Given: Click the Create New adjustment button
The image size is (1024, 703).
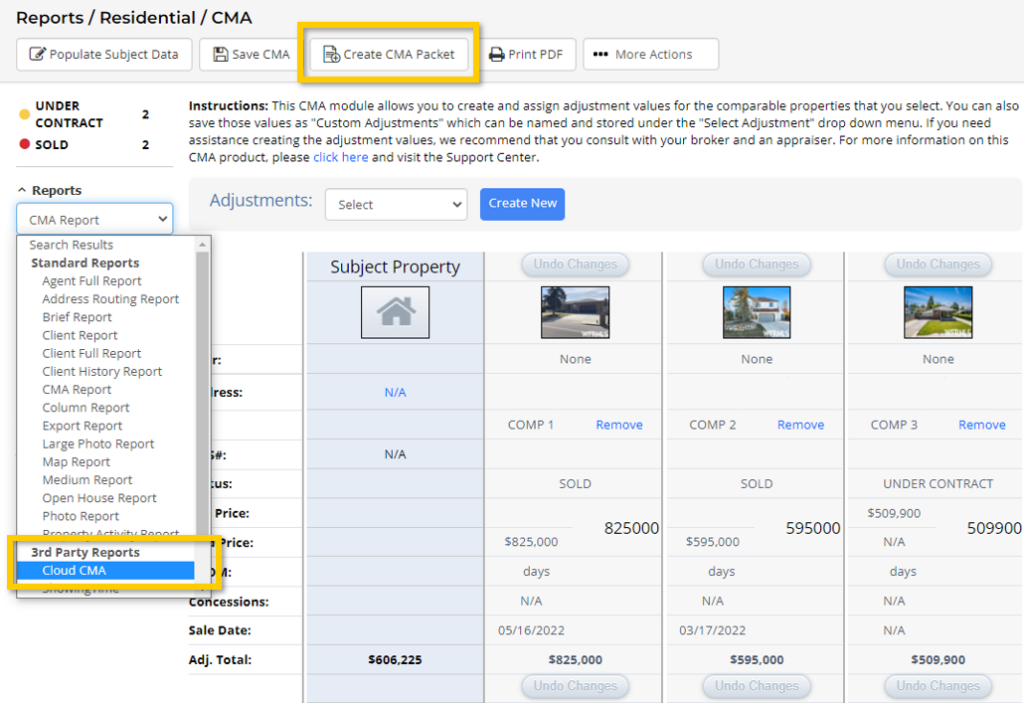Looking at the screenshot, I should tap(522, 203).
